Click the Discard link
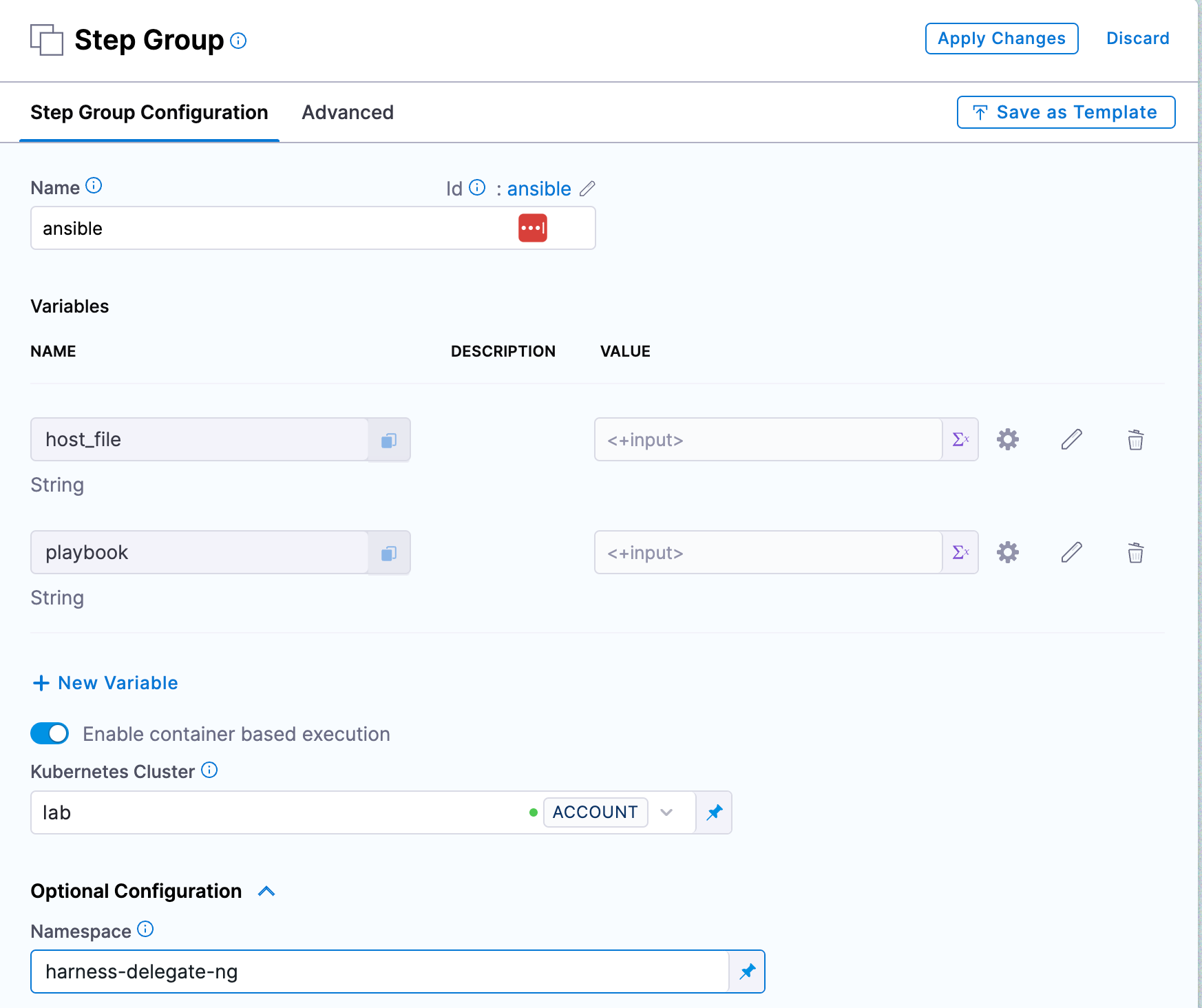 pyautogui.click(x=1137, y=39)
